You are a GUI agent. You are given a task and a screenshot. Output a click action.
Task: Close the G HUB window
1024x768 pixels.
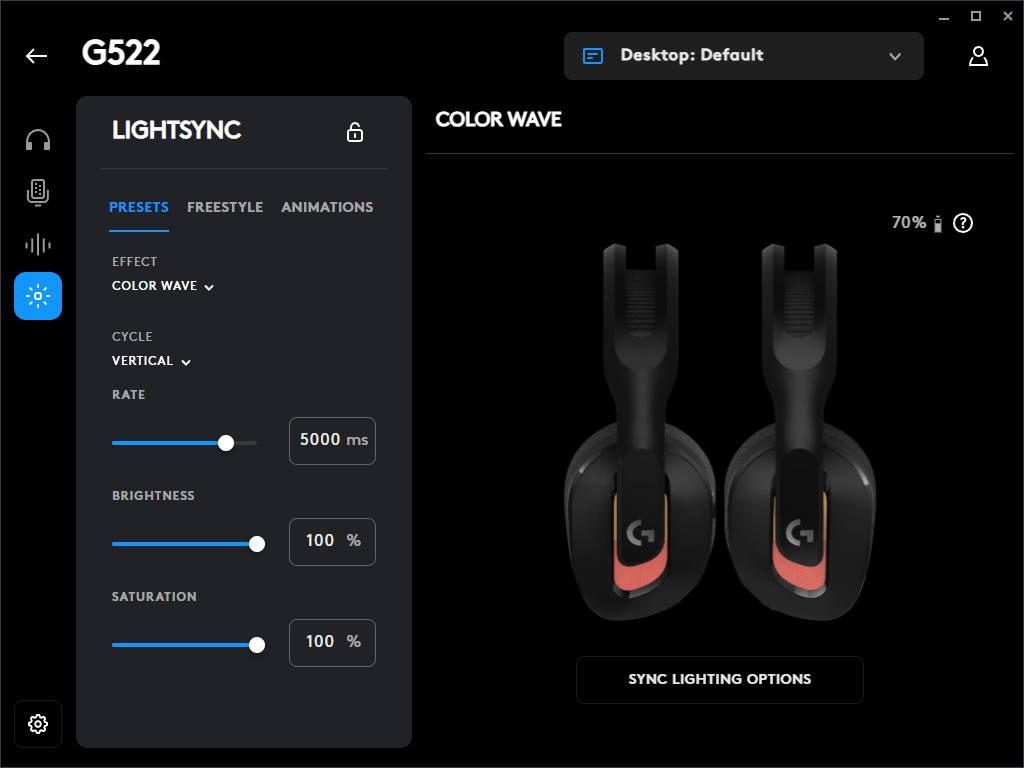click(1008, 16)
